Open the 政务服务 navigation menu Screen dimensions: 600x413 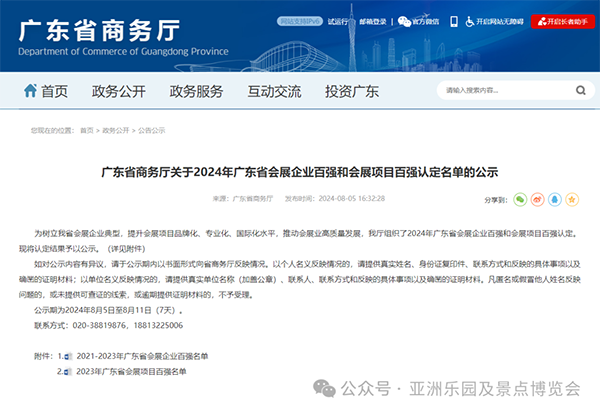(196, 91)
